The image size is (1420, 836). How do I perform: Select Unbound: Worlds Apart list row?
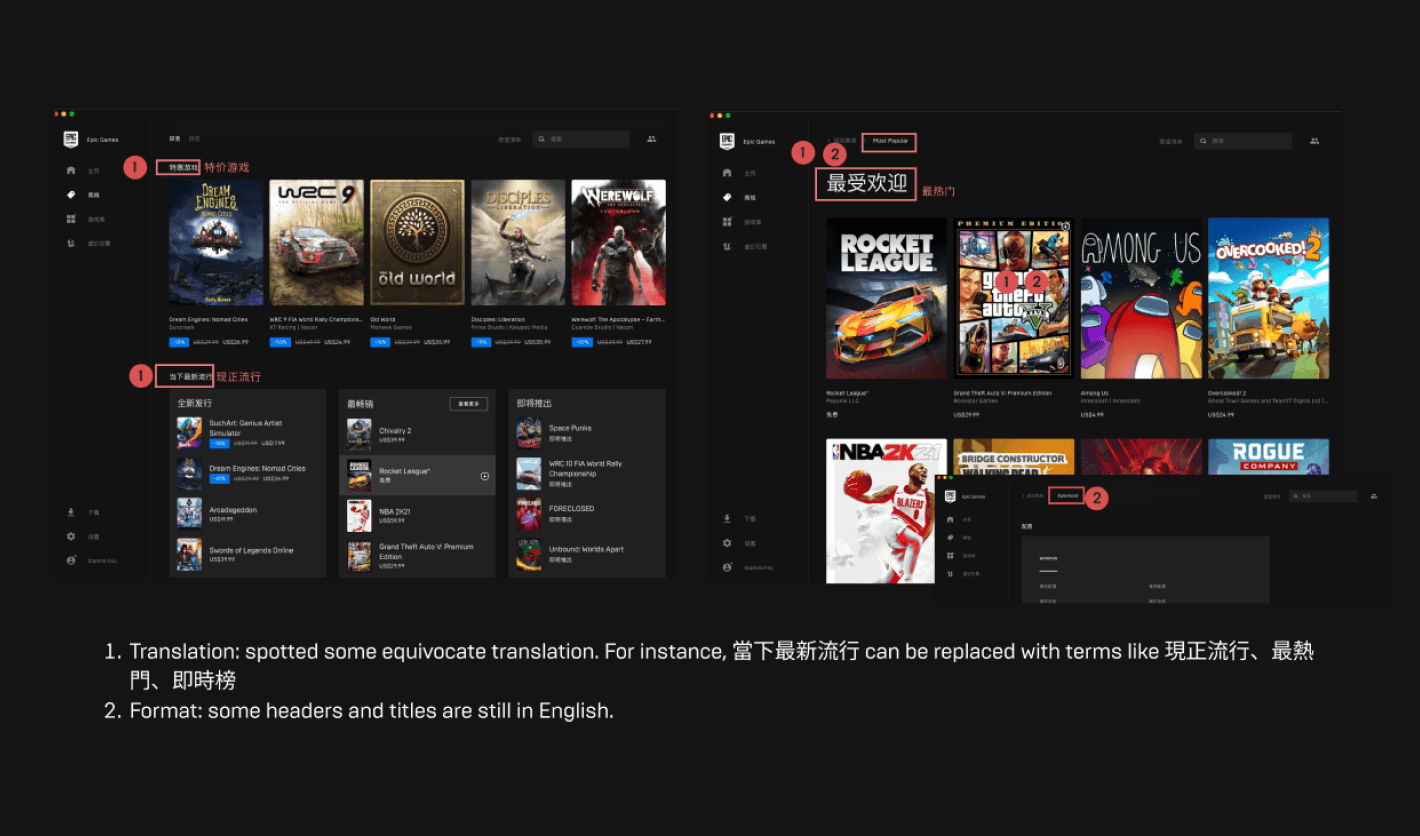(x=587, y=554)
